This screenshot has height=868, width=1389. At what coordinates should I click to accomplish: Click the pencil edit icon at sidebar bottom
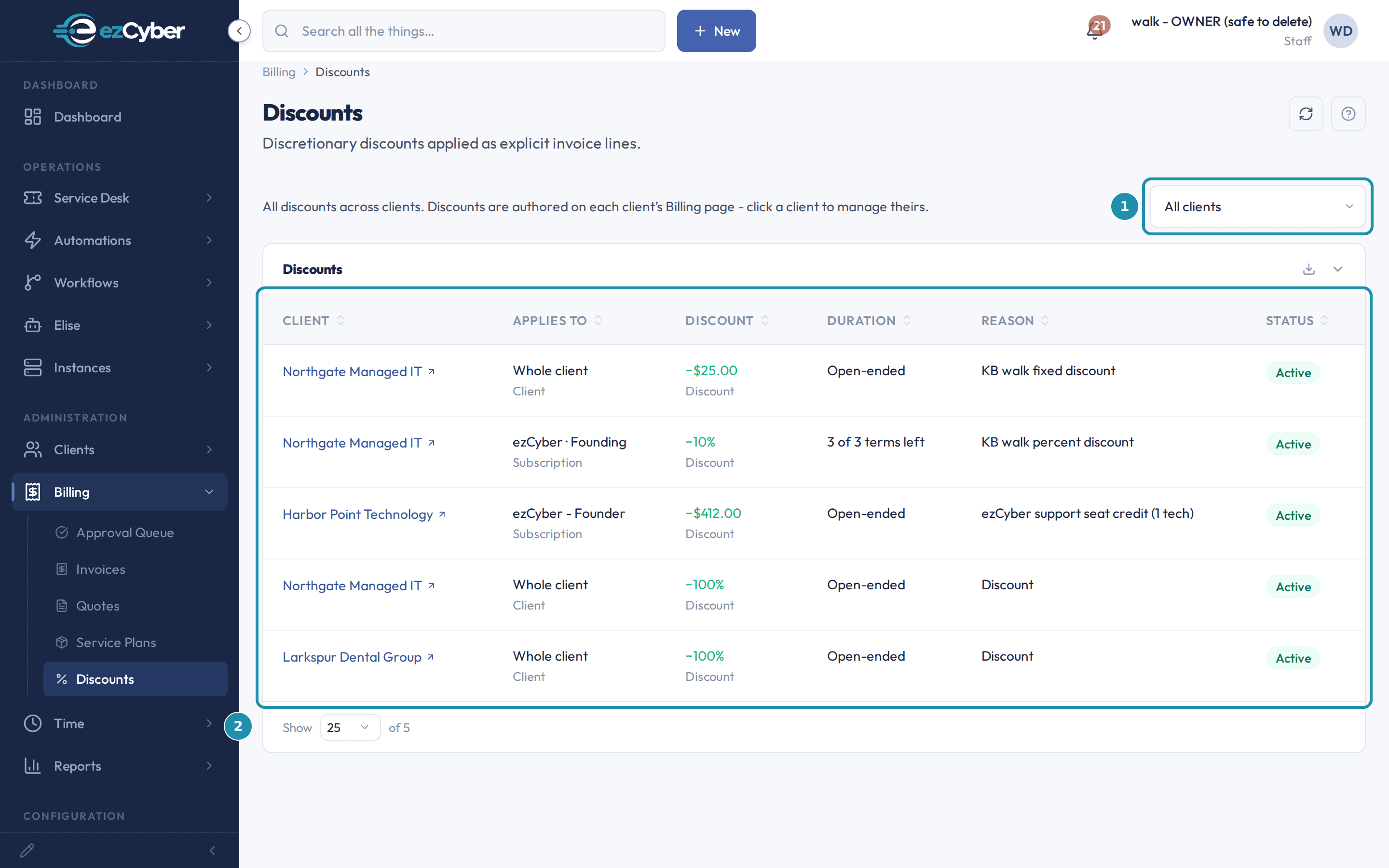pos(27,850)
